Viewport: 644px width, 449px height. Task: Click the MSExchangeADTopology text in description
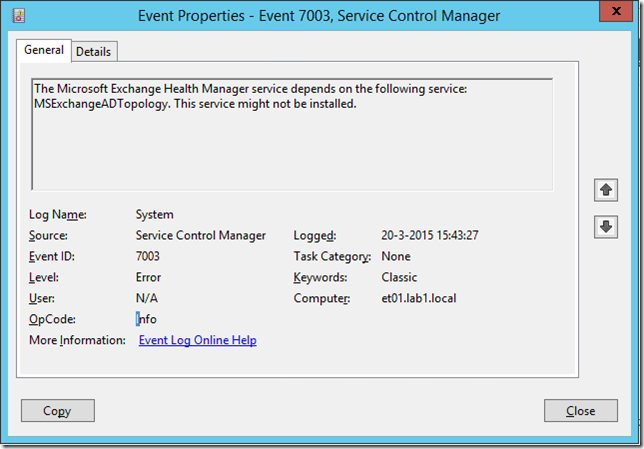(x=101, y=104)
